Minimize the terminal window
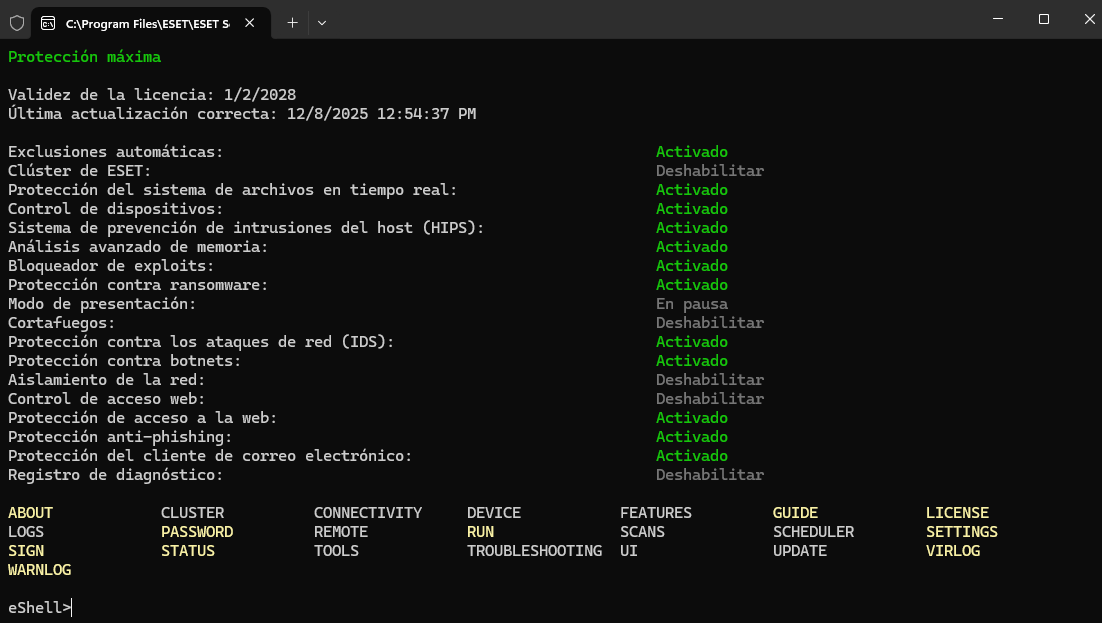This screenshot has width=1102, height=623. tap(996, 19)
